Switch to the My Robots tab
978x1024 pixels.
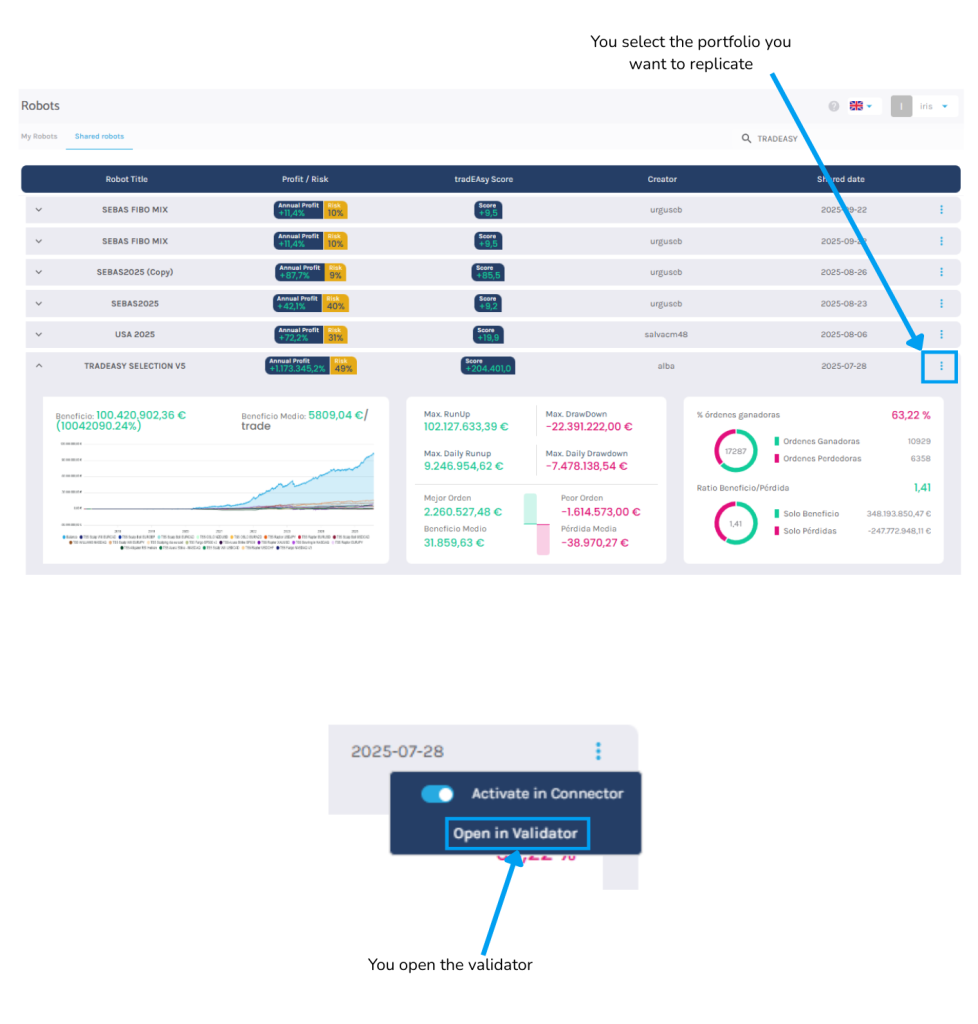pos(39,136)
